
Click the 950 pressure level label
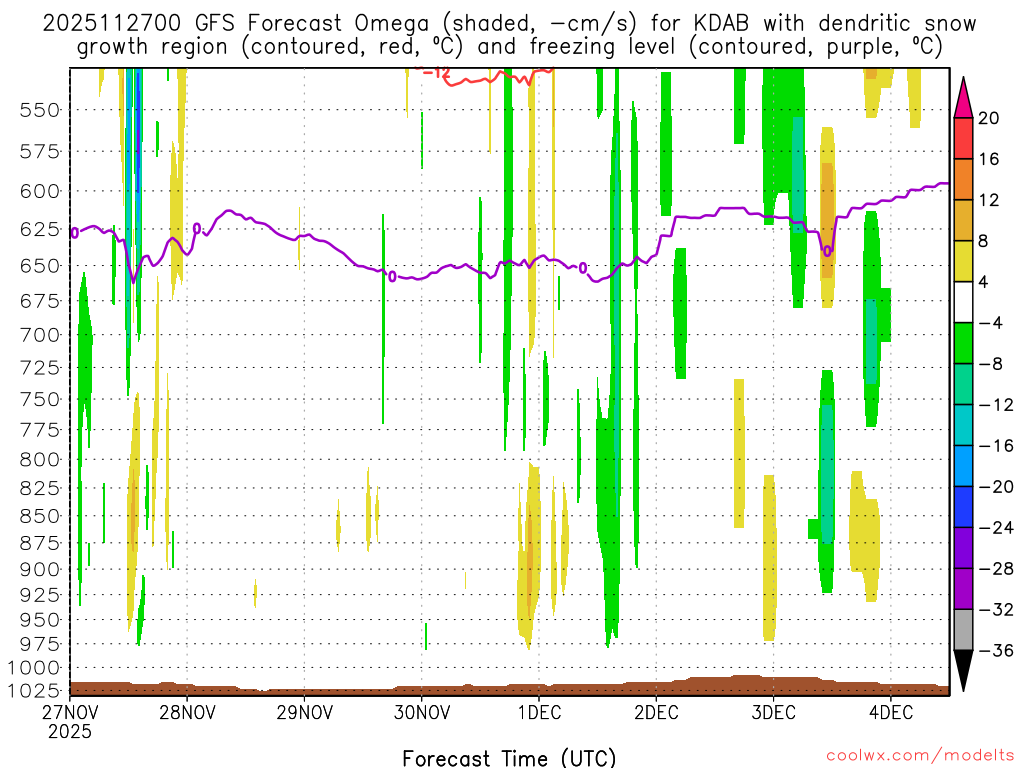(x=39, y=620)
